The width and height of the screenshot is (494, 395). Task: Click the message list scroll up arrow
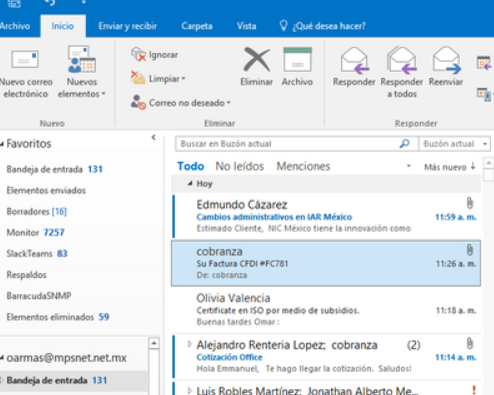click(x=488, y=163)
